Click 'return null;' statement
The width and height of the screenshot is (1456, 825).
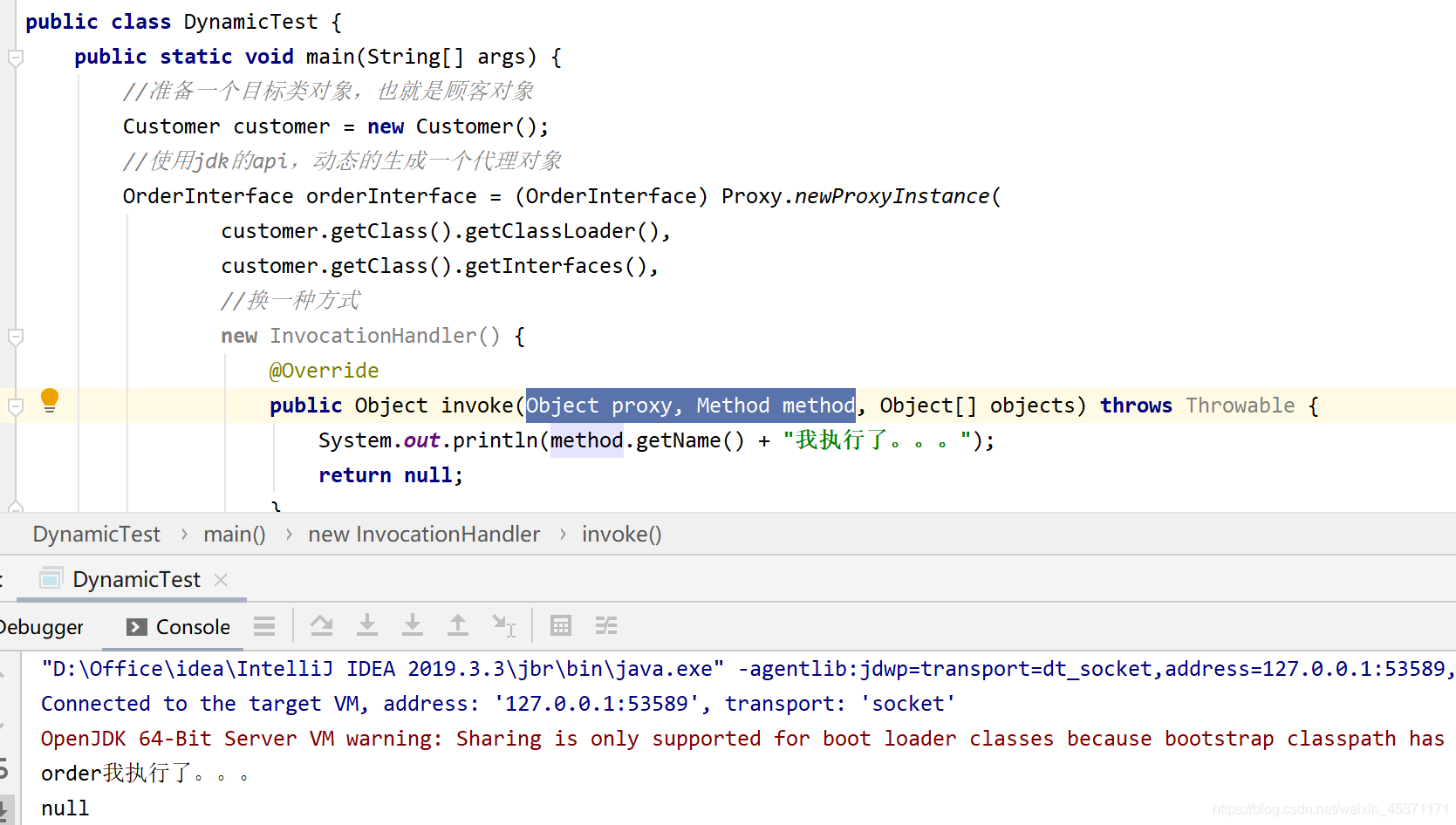click(391, 475)
